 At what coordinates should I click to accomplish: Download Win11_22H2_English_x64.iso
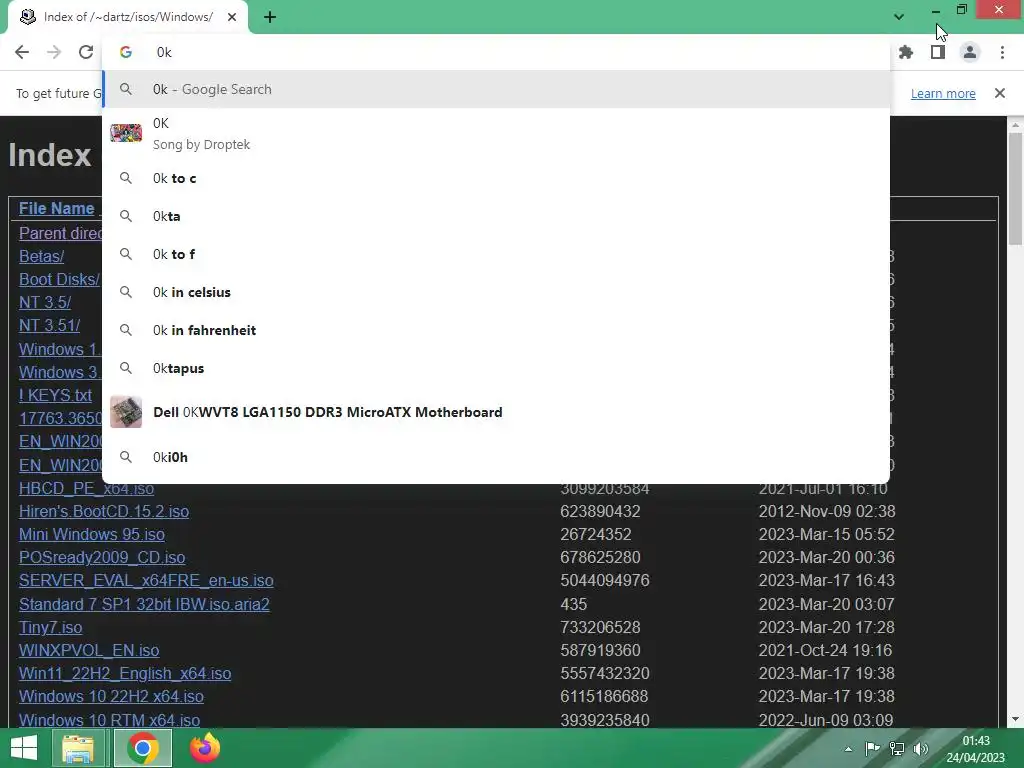[x=125, y=673]
